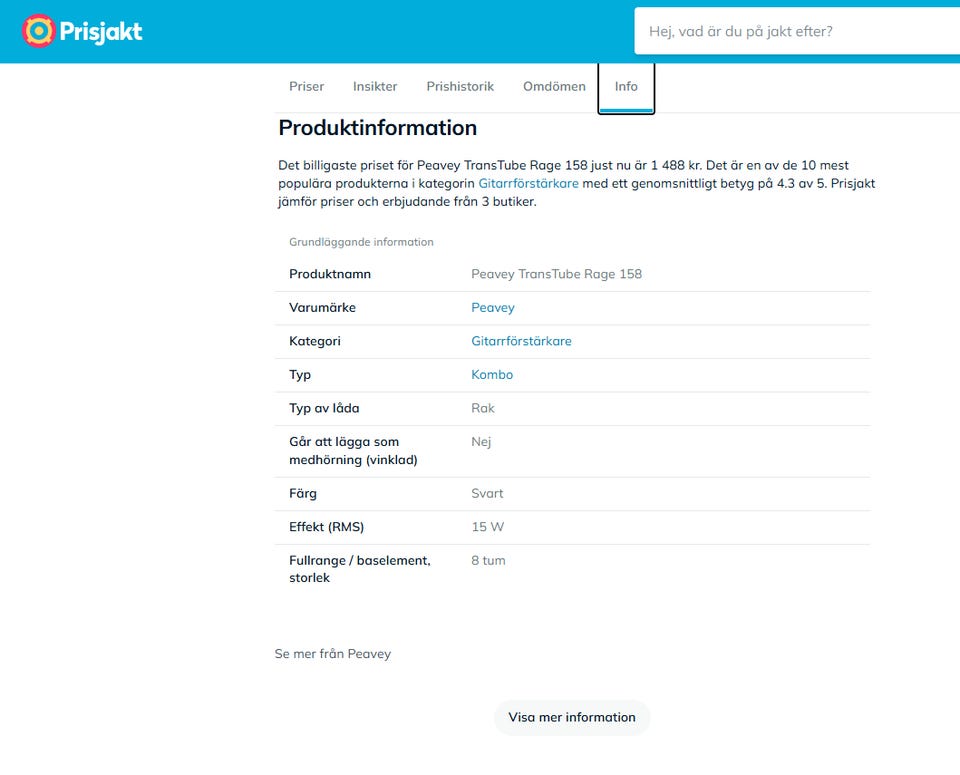
Task: Go to the Prishistorik tab
Action: click(x=460, y=86)
